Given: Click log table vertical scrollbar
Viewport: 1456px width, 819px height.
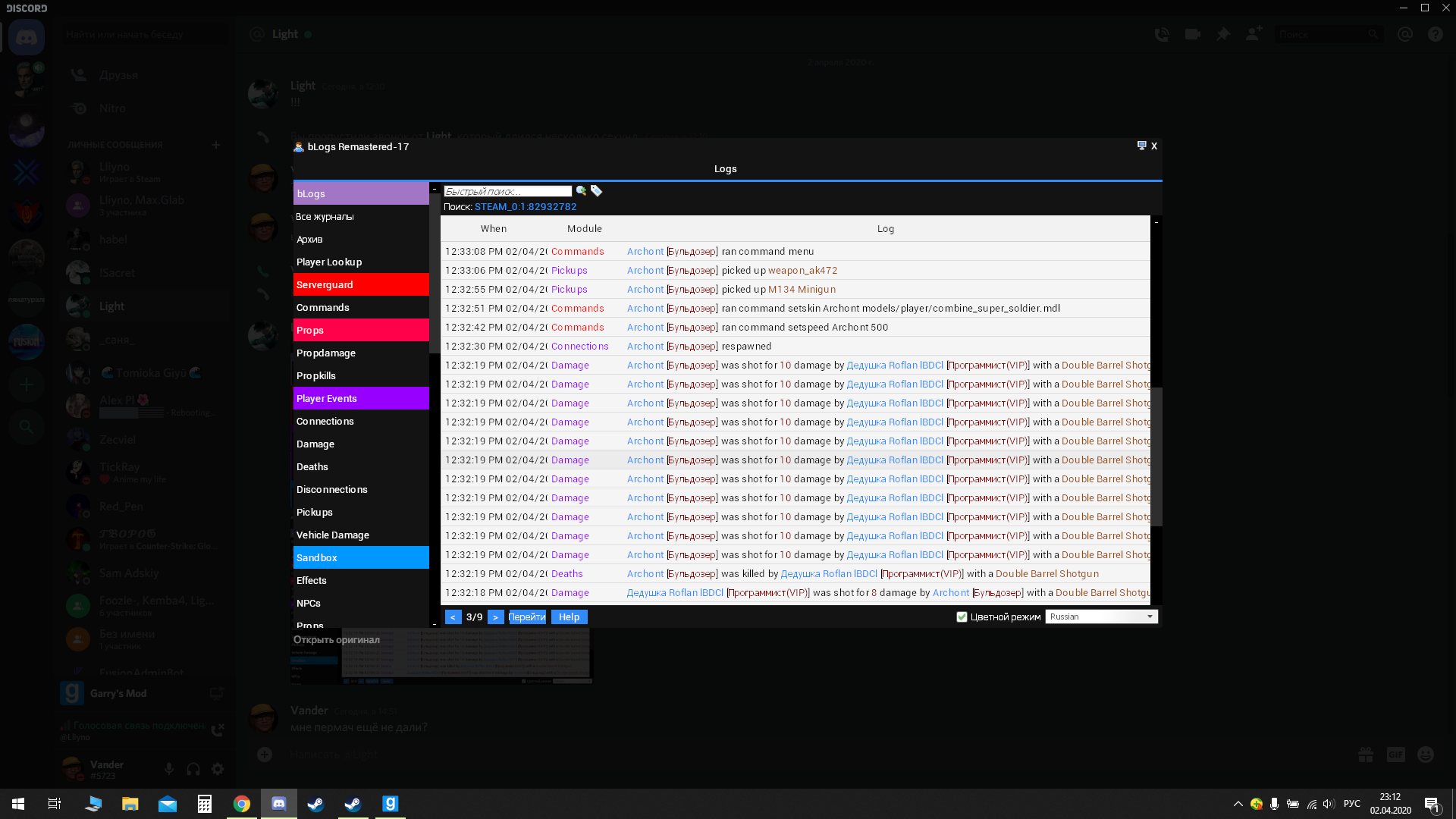Looking at the screenshot, I should [x=1156, y=457].
